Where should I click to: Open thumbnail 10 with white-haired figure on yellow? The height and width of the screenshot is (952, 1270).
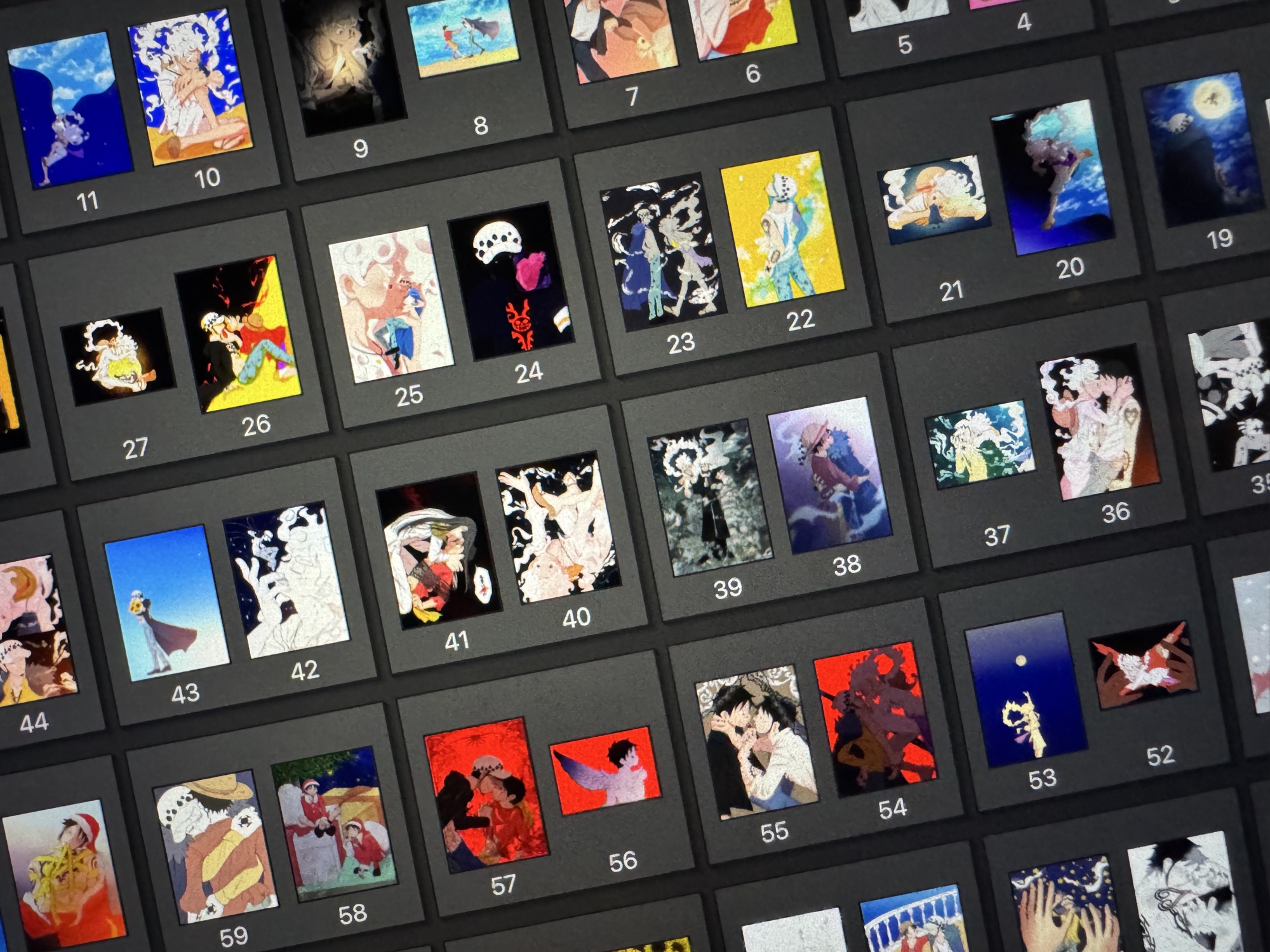tap(190, 88)
